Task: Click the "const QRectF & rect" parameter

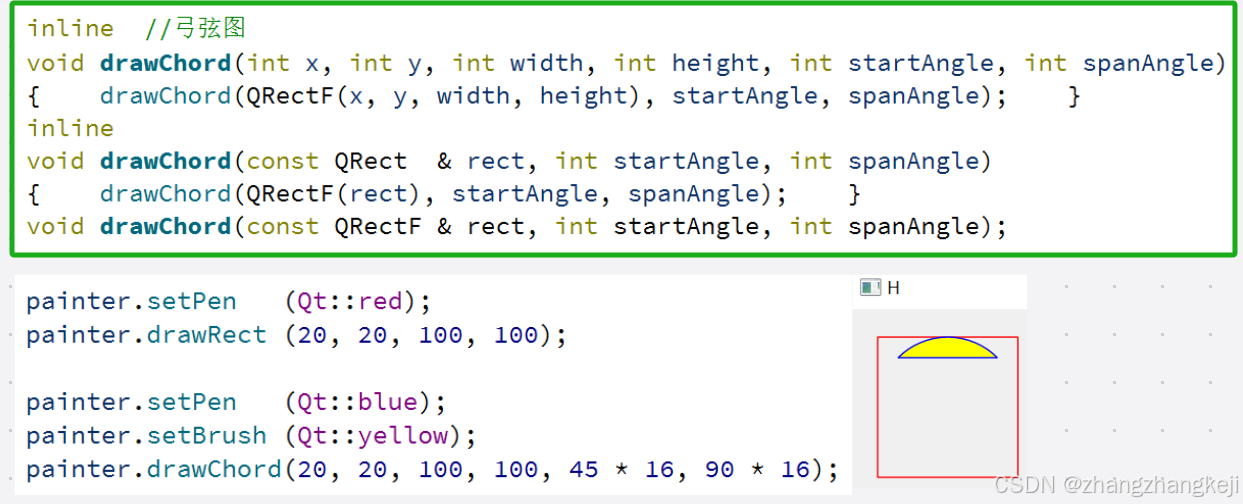Action: click(386, 226)
